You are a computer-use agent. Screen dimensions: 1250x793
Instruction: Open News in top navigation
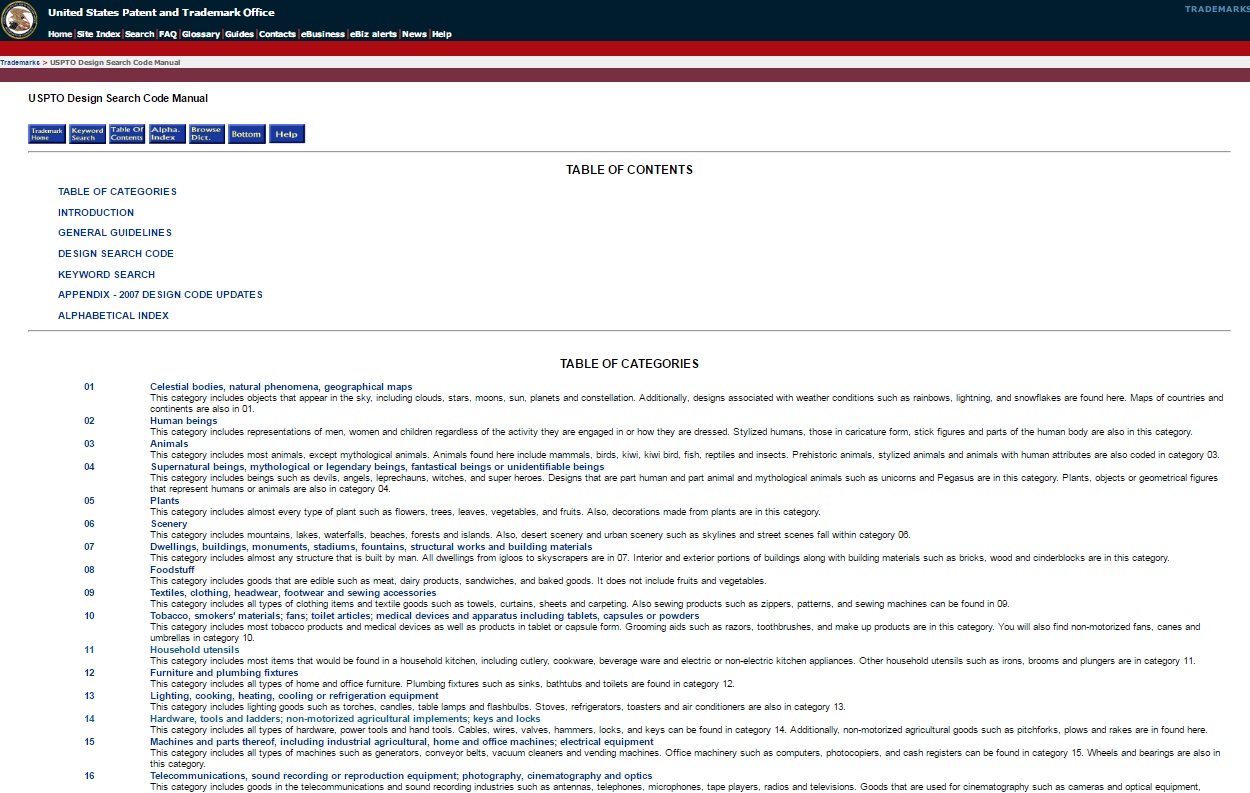click(415, 34)
